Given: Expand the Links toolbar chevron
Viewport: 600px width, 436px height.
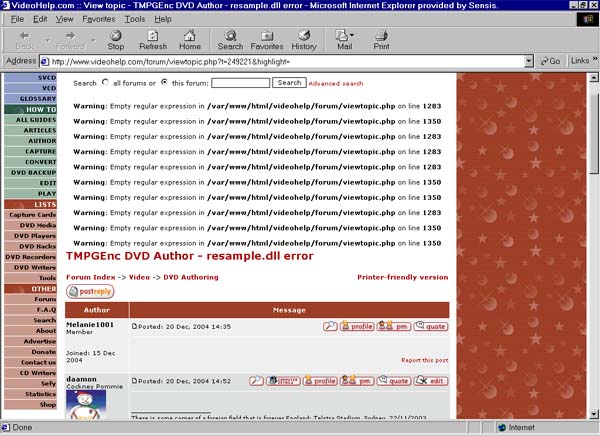Looking at the screenshot, I should coord(595,59).
